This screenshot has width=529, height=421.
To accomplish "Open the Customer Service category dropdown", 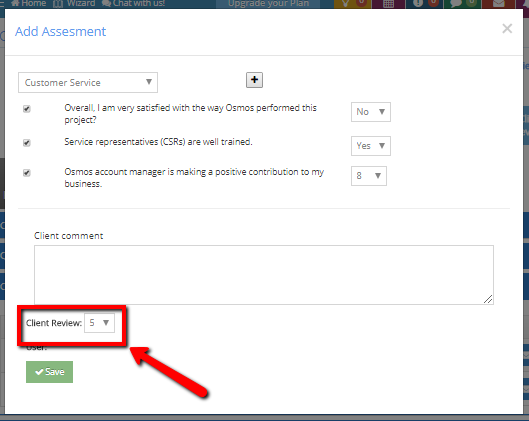I will (88, 82).
